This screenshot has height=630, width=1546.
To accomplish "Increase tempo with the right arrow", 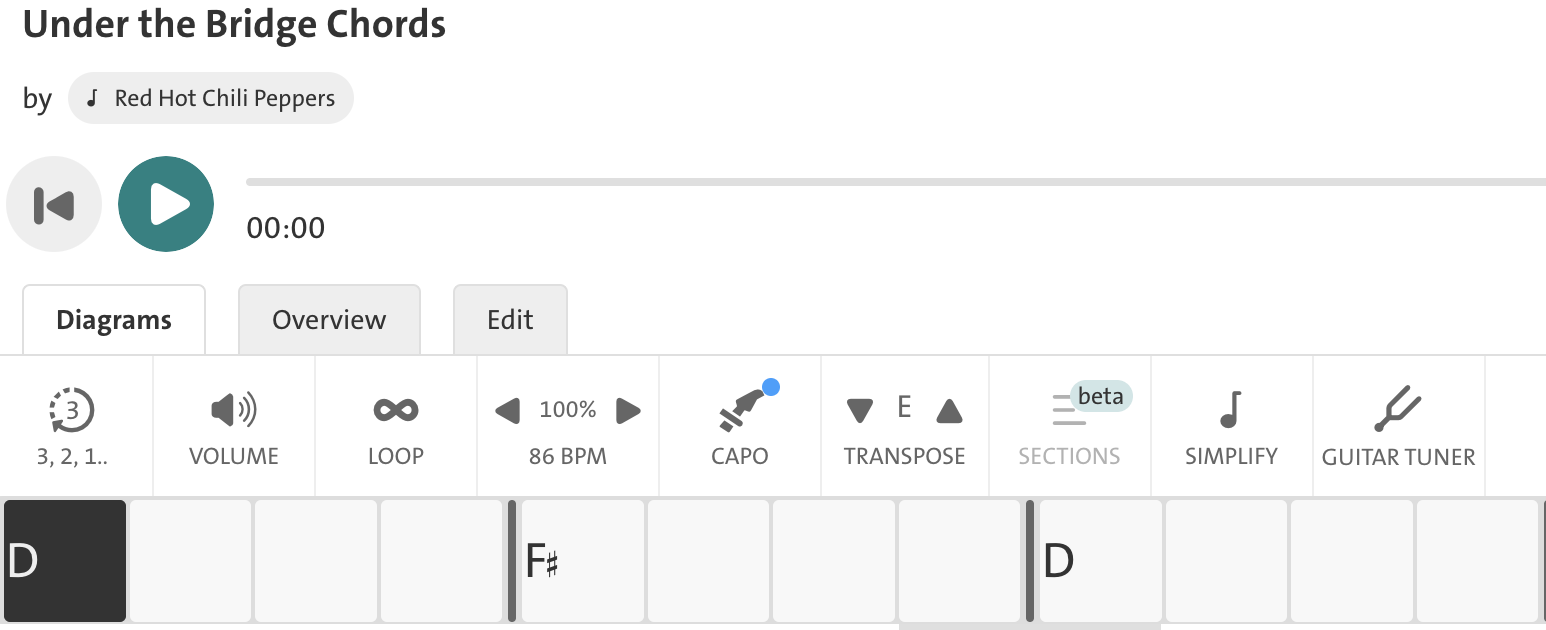I will pyautogui.click(x=628, y=410).
